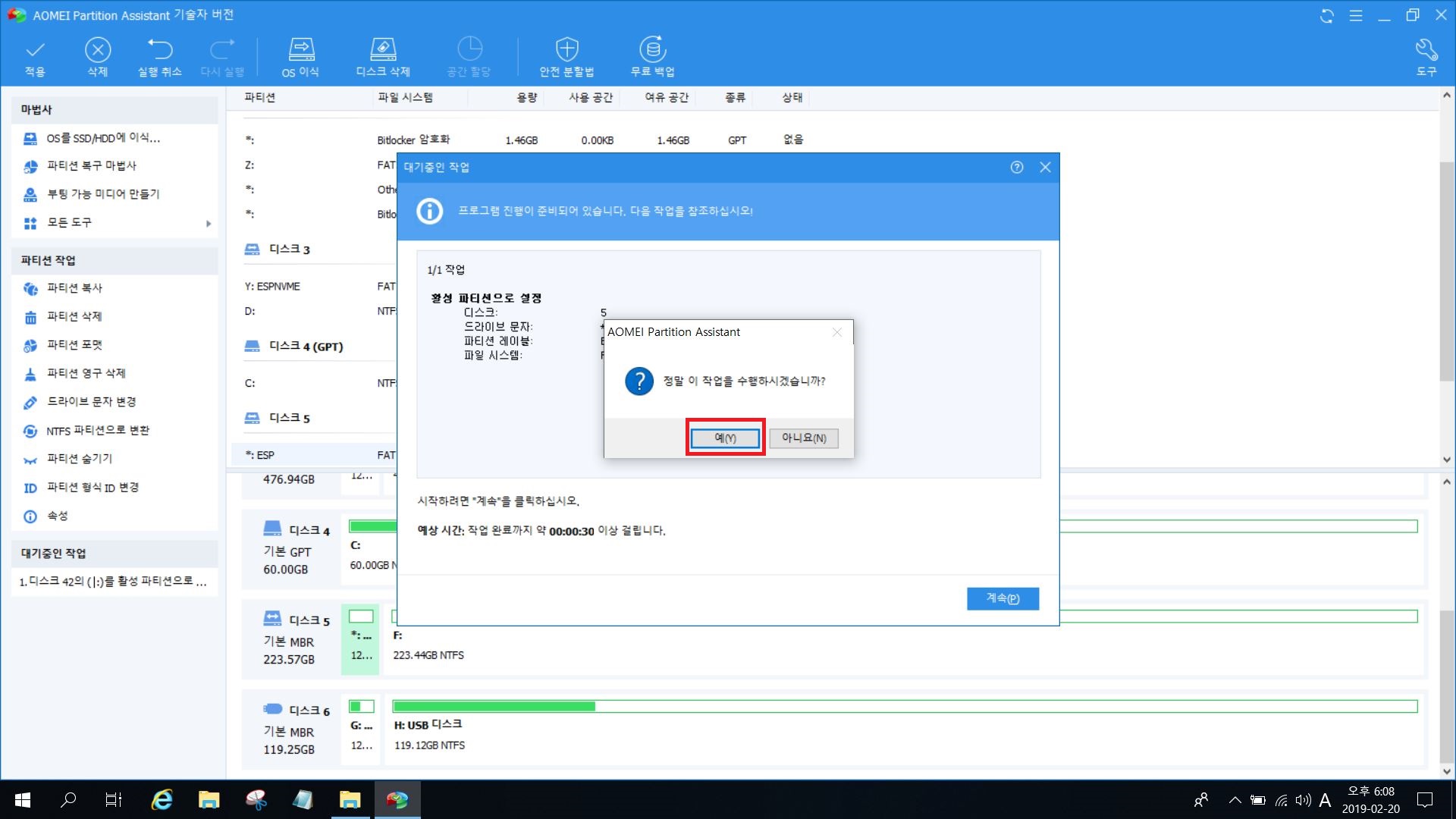Viewport: 1456px width, 819px height.
Task: Select 파티션 영구 삭제 in sidebar
Action: (x=86, y=373)
